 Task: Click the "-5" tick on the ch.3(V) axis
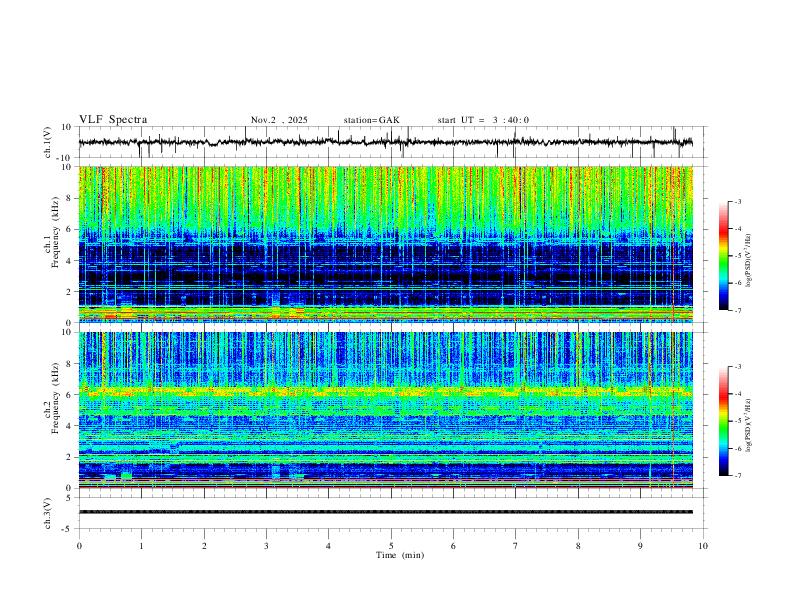68,529
